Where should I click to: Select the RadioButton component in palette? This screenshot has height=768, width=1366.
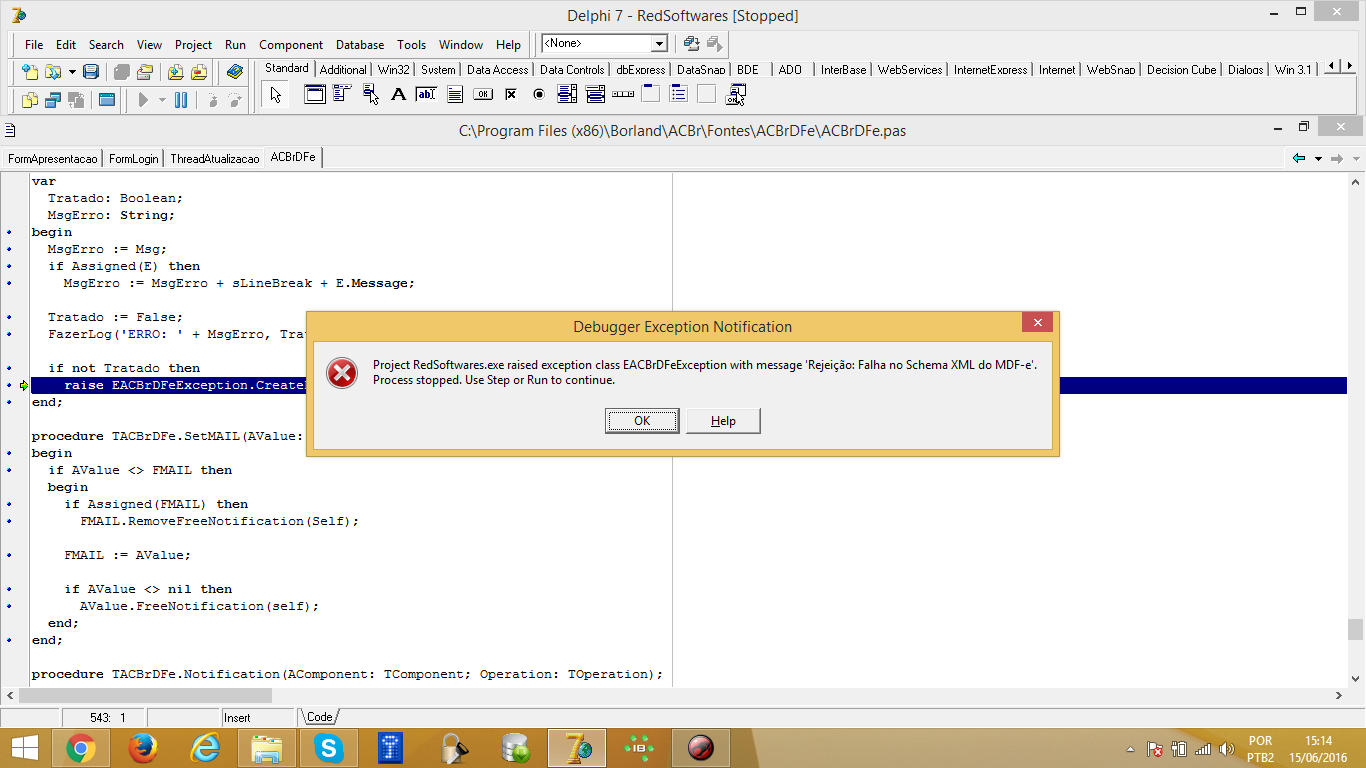click(x=539, y=95)
